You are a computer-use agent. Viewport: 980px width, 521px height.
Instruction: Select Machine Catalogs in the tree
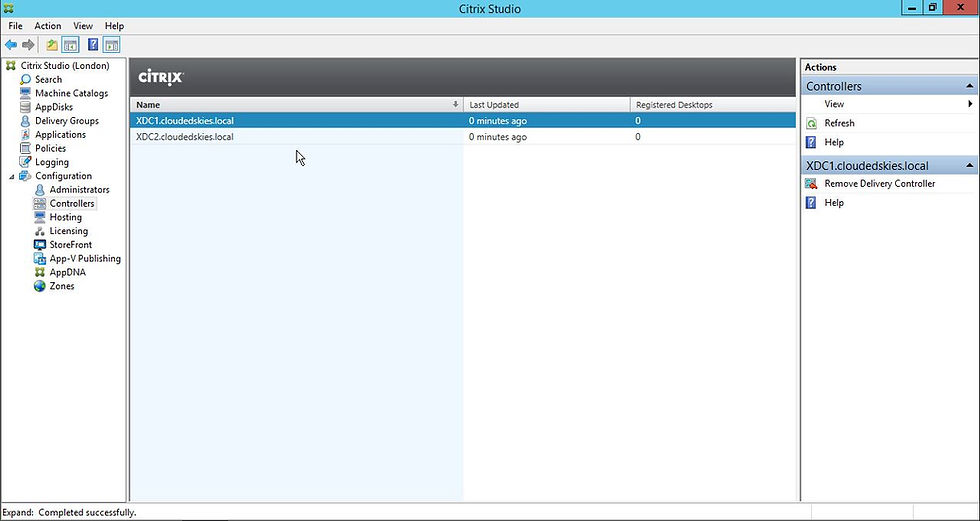point(71,93)
